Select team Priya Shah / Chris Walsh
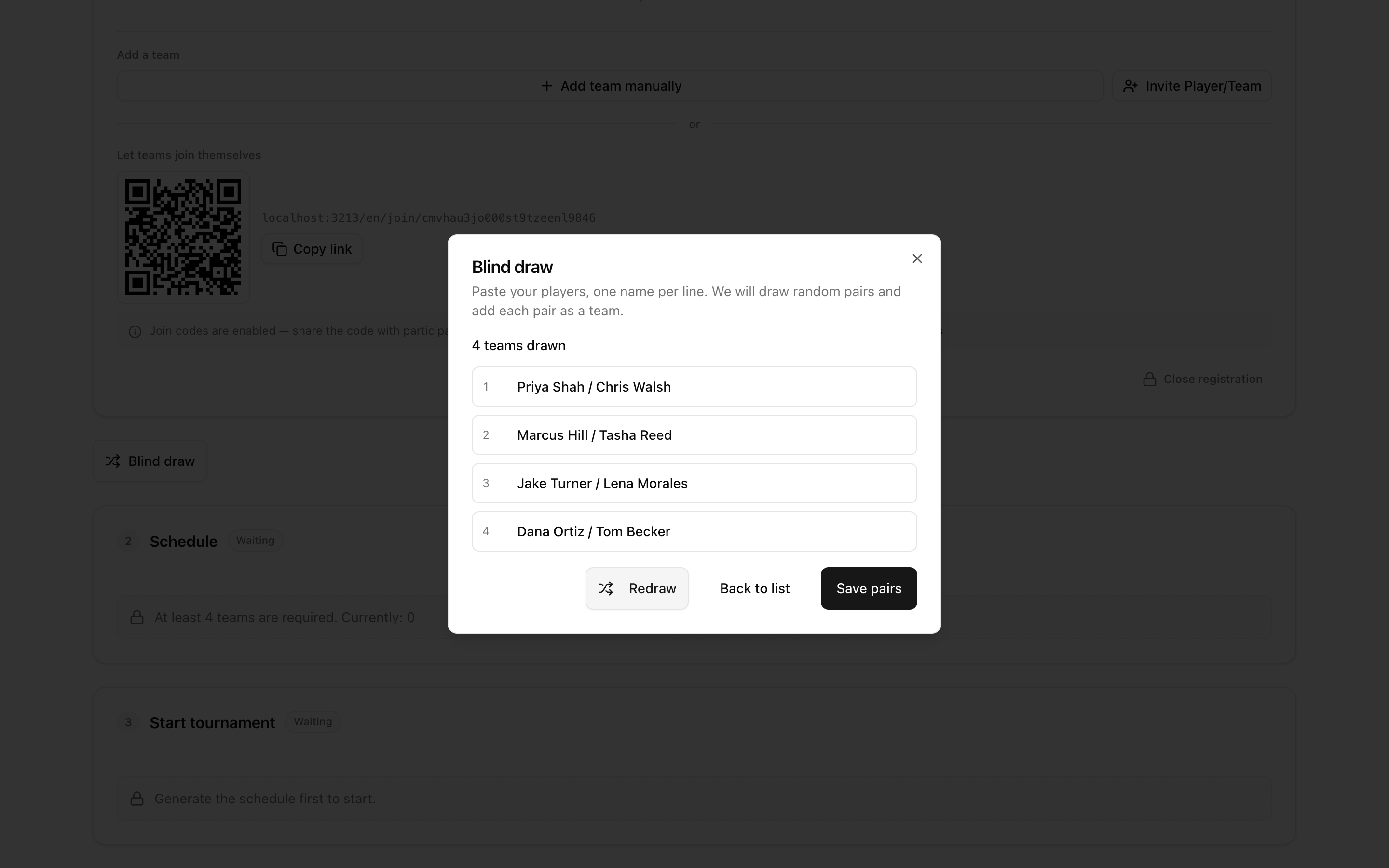Image resolution: width=1389 pixels, height=868 pixels. click(x=694, y=387)
